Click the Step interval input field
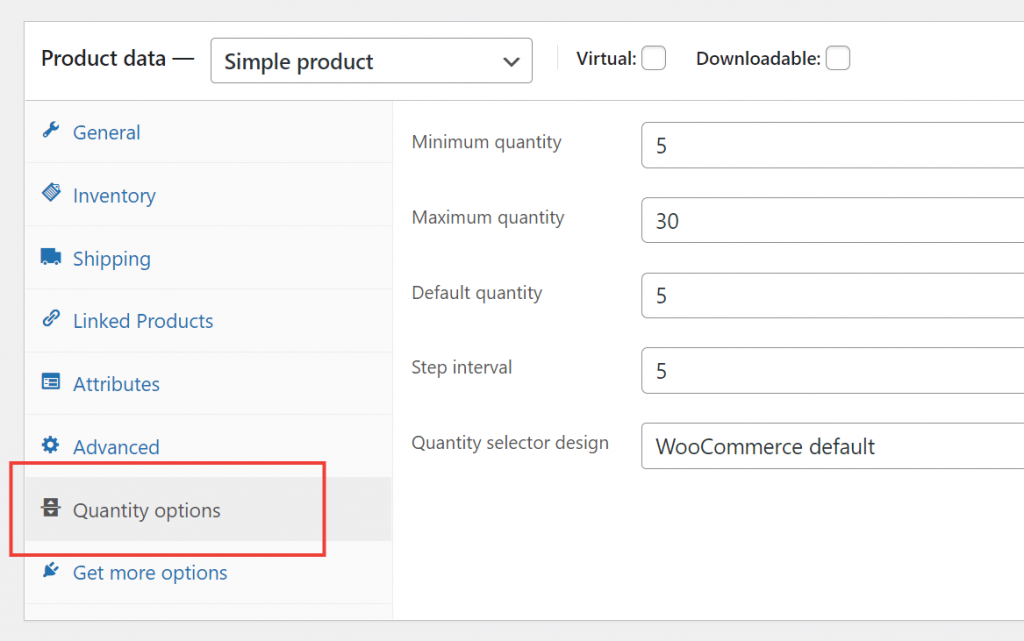 coord(830,370)
